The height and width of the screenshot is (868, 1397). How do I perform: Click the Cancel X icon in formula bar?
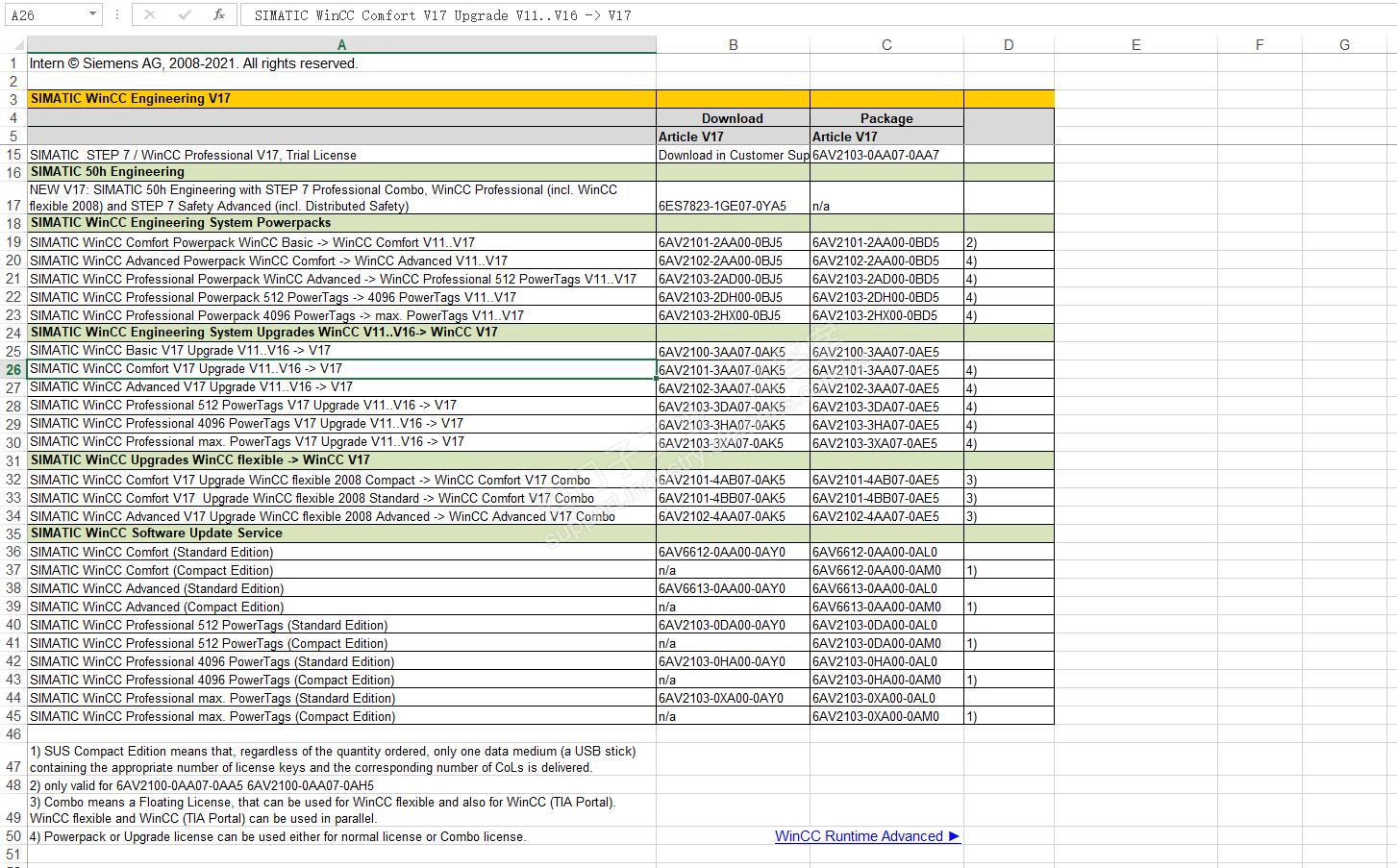150,14
